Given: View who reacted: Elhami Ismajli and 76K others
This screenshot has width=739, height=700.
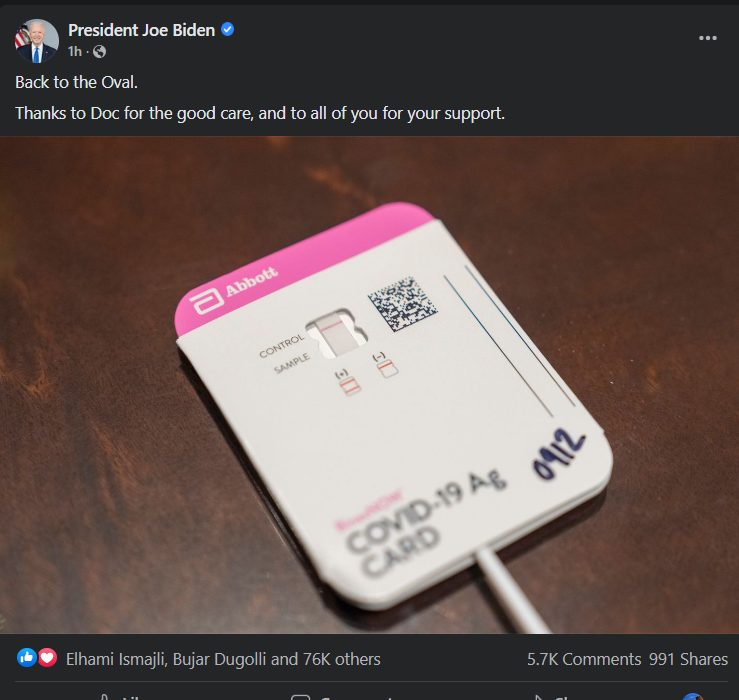Looking at the screenshot, I should pos(223,659).
